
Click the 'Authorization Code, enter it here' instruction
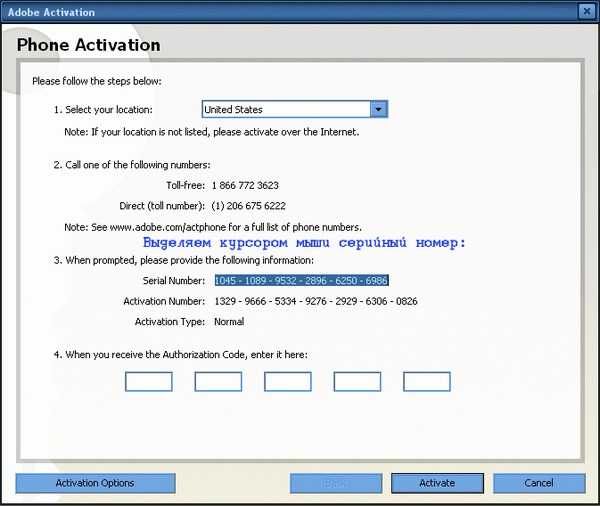coord(181,355)
